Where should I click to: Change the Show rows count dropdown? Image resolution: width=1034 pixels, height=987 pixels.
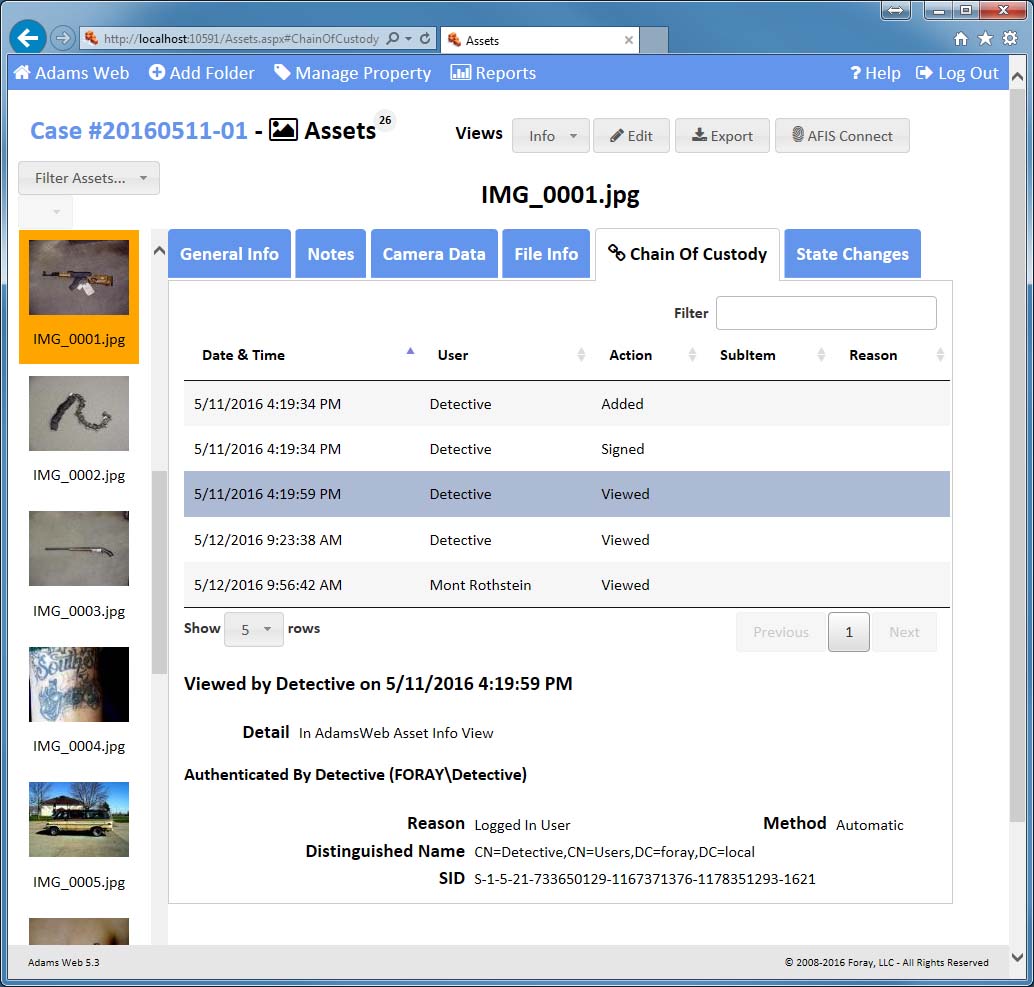point(254,630)
